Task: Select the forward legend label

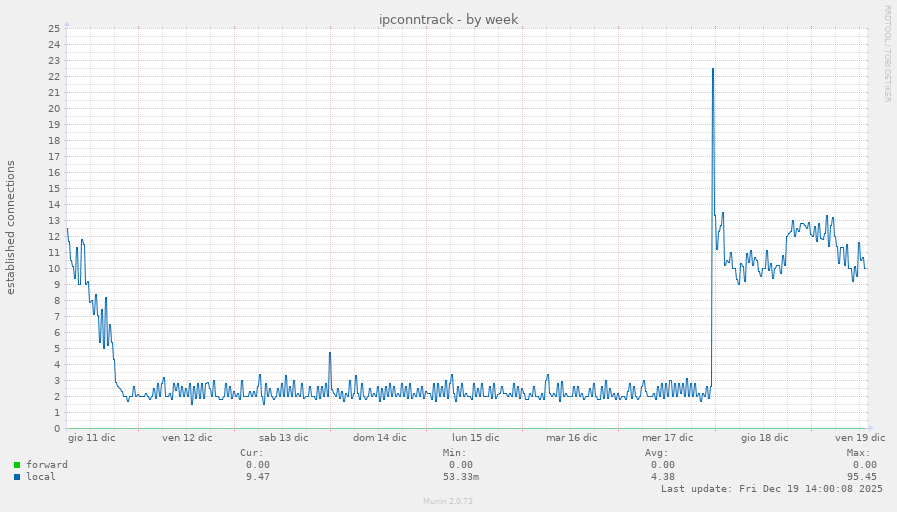Action: point(47,465)
